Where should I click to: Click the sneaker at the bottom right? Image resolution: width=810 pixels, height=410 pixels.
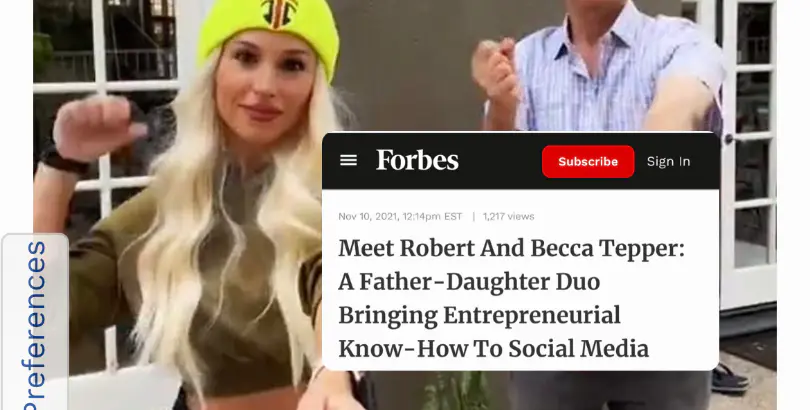(729, 380)
